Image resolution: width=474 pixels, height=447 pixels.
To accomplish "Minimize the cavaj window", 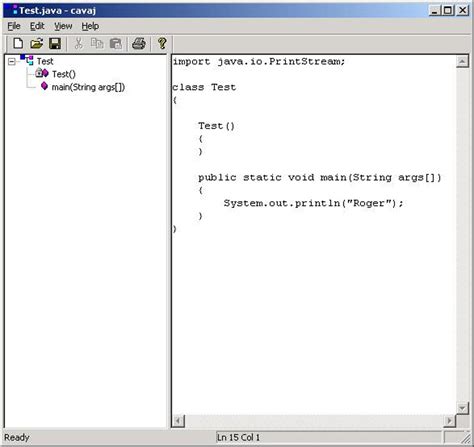I will pyautogui.click(x=434, y=10).
